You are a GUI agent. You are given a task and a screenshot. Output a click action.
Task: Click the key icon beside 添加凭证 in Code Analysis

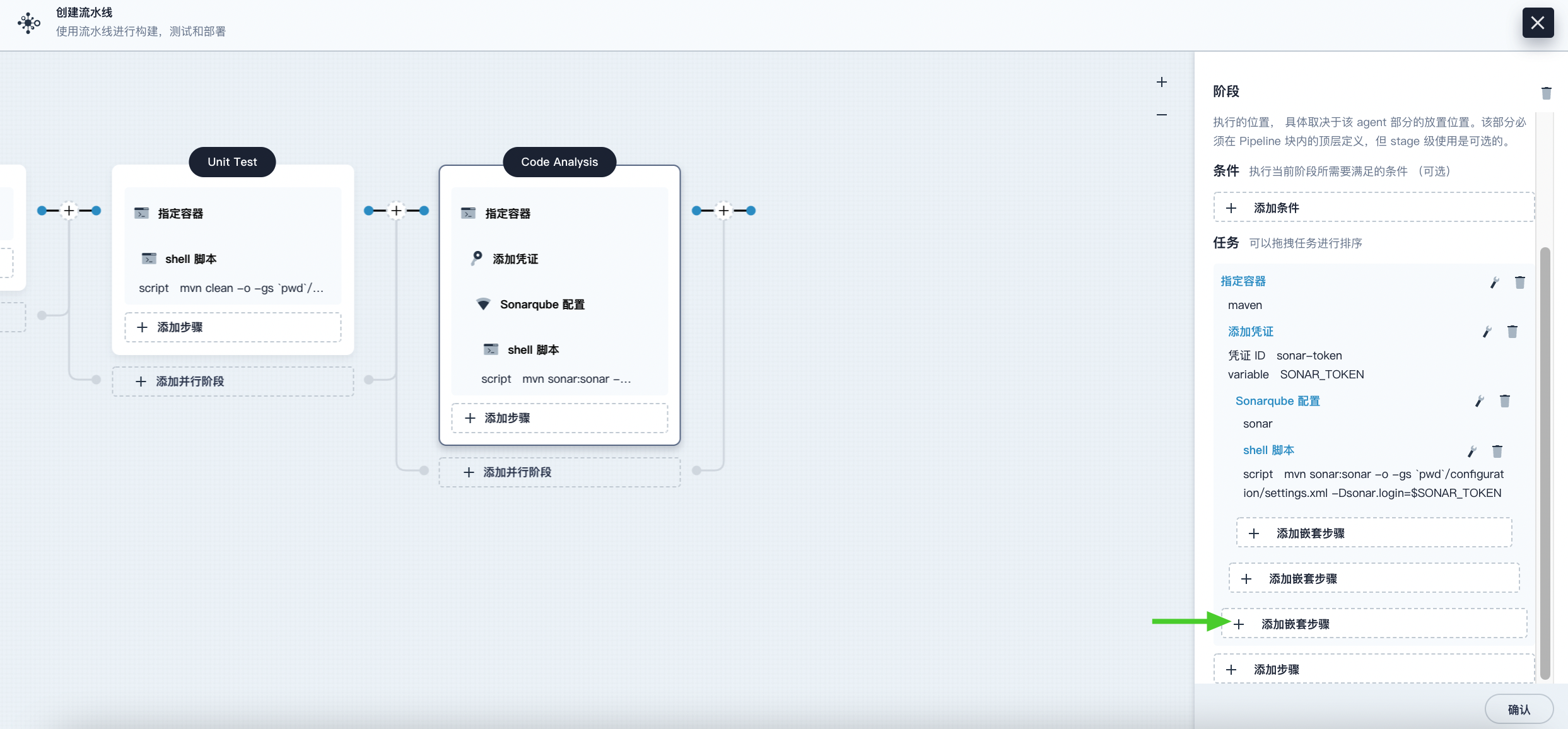coord(476,258)
